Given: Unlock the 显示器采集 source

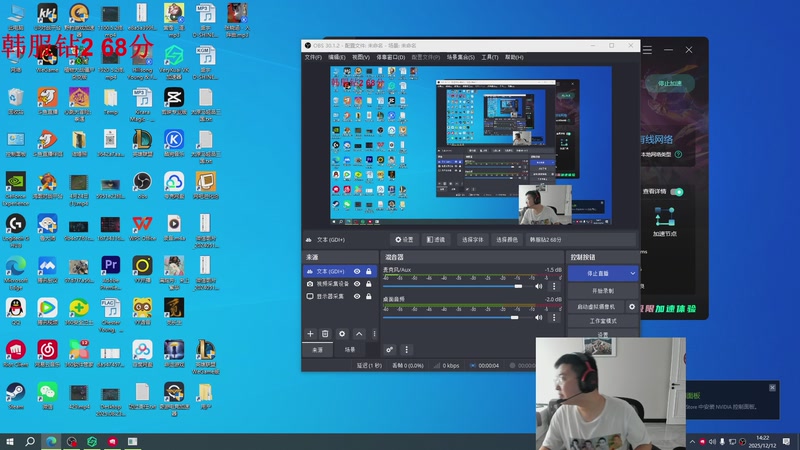Looking at the screenshot, I should tap(369, 296).
